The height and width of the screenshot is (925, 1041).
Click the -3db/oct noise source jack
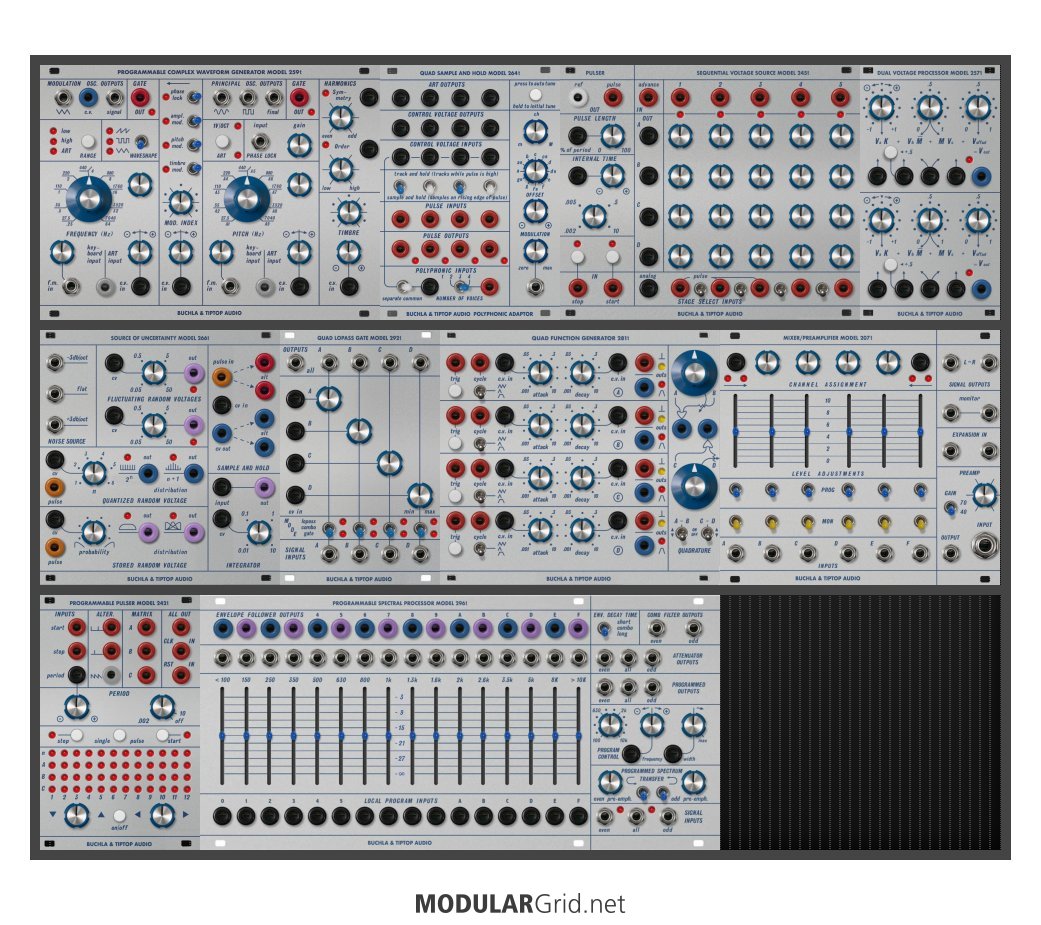tap(55, 363)
